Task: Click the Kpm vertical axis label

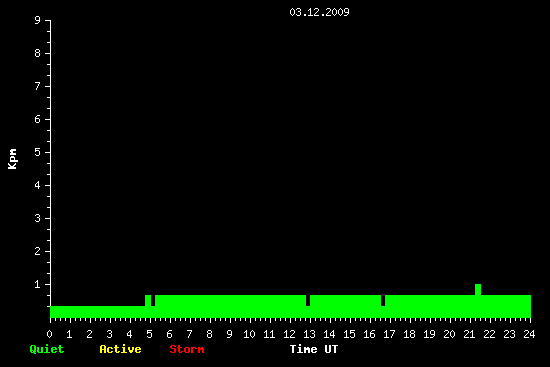Action: coord(13,159)
